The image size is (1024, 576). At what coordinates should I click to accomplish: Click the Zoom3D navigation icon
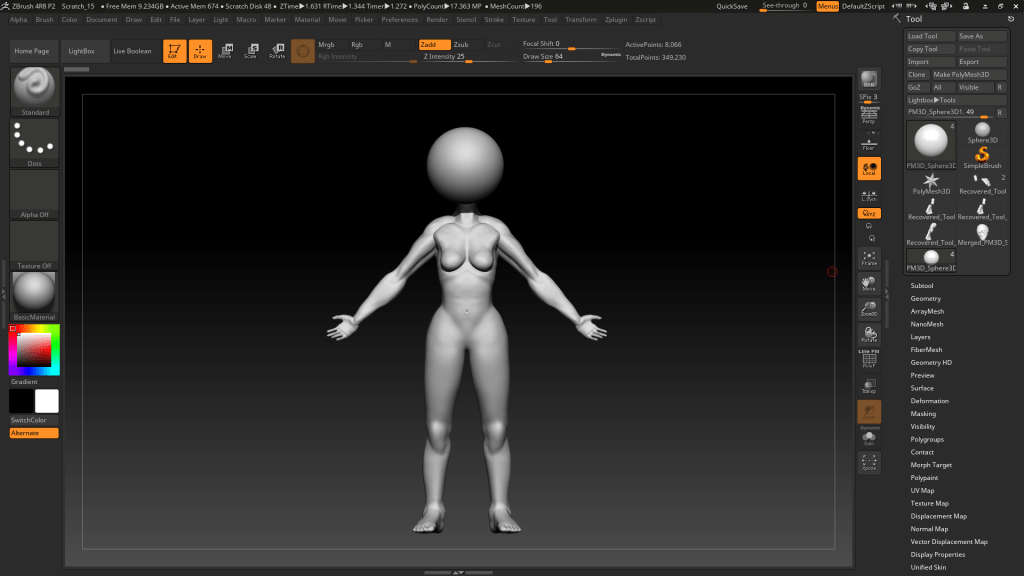point(869,309)
